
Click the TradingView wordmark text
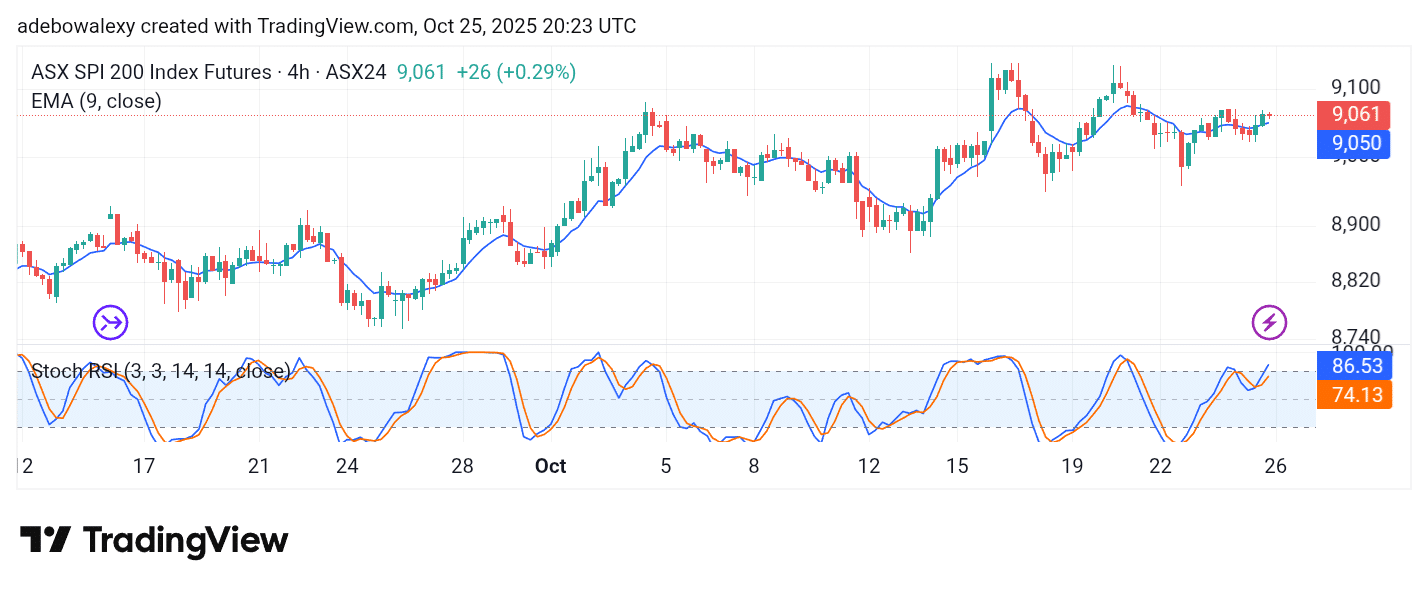point(185,541)
